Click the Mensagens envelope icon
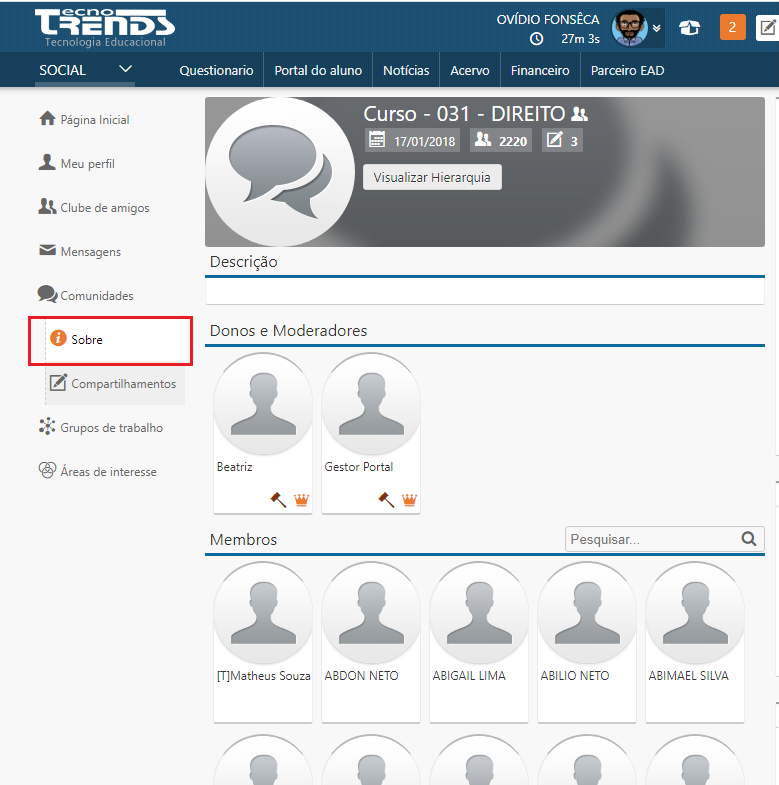The height and width of the screenshot is (785, 779). 47,251
